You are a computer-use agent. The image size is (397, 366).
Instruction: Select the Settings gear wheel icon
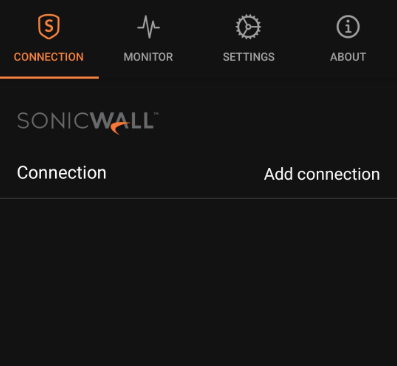(248, 27)
